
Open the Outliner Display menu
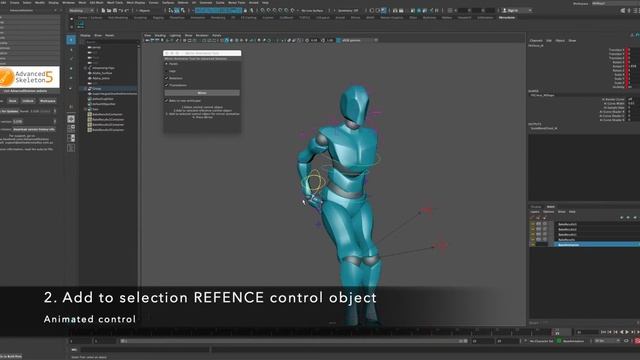85,36
